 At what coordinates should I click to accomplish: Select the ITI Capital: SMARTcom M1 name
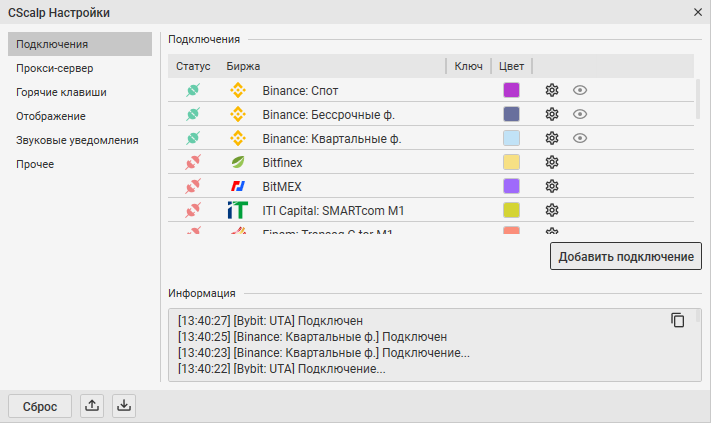pyautogui.click(x=333, y=211)
